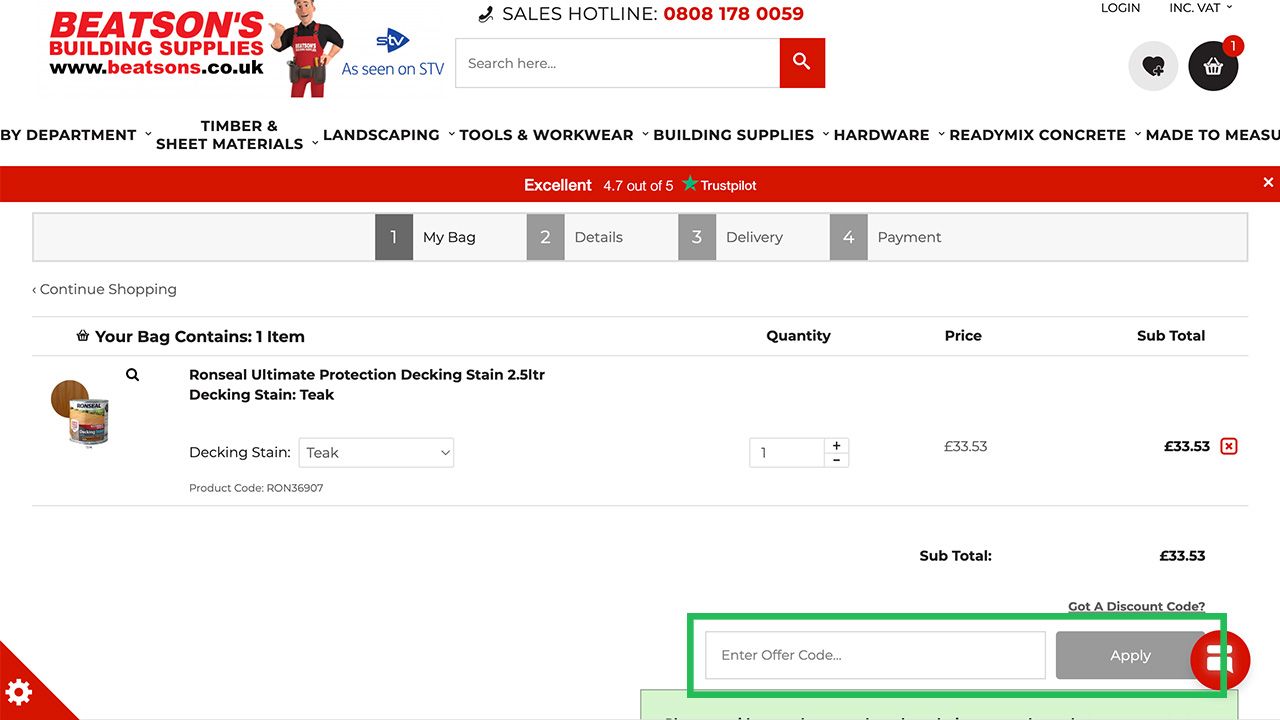Viewport: 1280px width, 720px height.
Task: Close the Trustpilot banner
Action: click(x=1268, y=182)
